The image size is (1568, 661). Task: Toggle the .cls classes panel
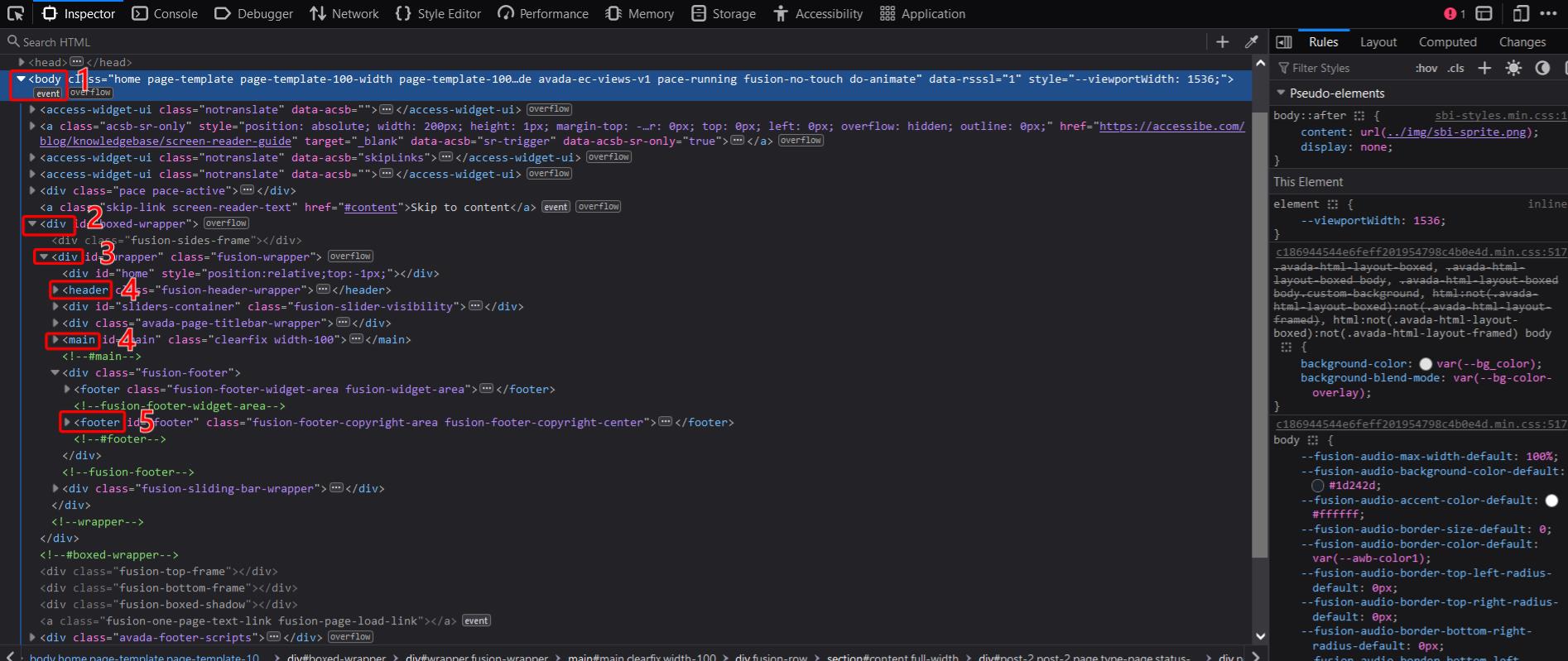click(x=1455, y=68)
